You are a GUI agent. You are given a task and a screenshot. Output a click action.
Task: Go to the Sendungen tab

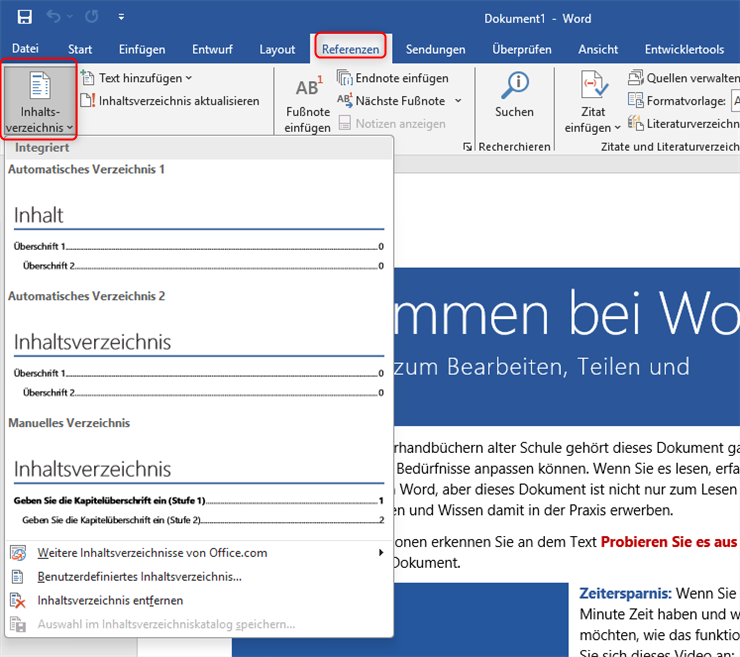click(436, 49)
